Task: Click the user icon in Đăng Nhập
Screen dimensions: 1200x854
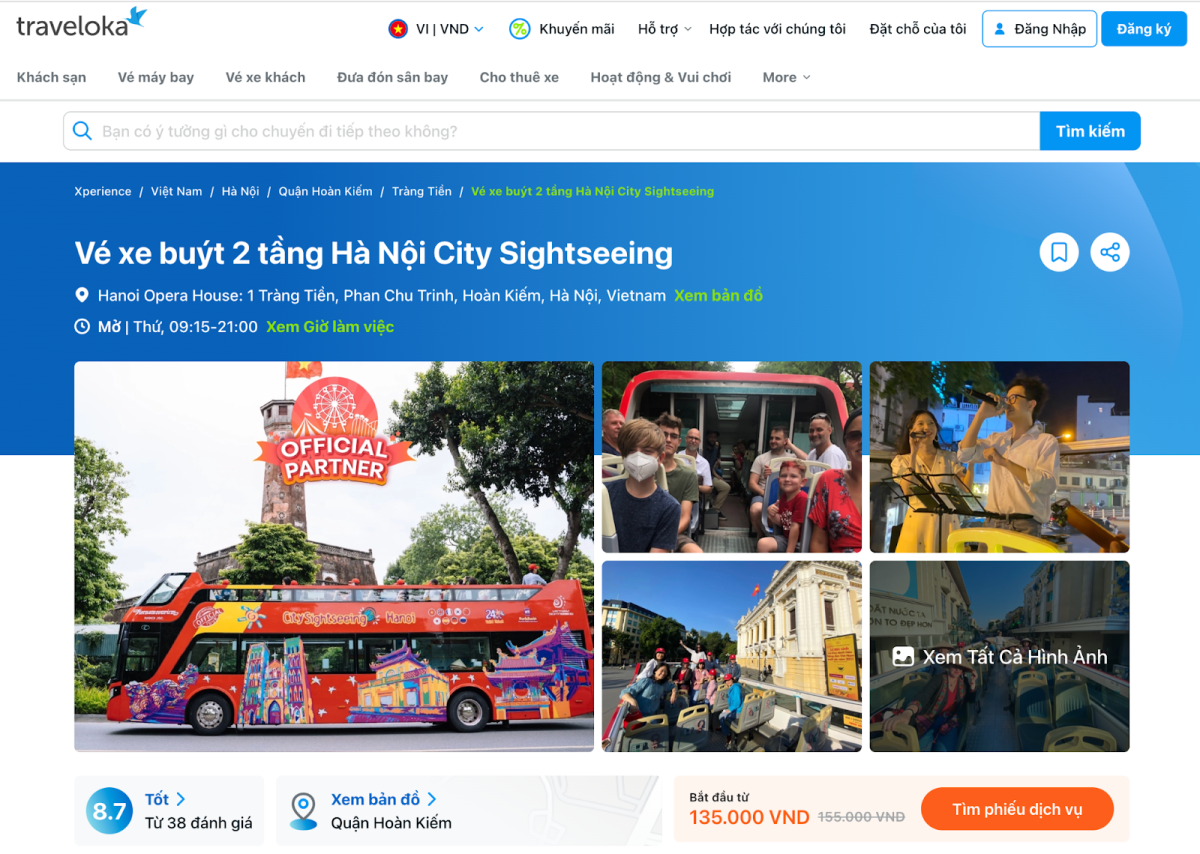Action: coord(999,29)
